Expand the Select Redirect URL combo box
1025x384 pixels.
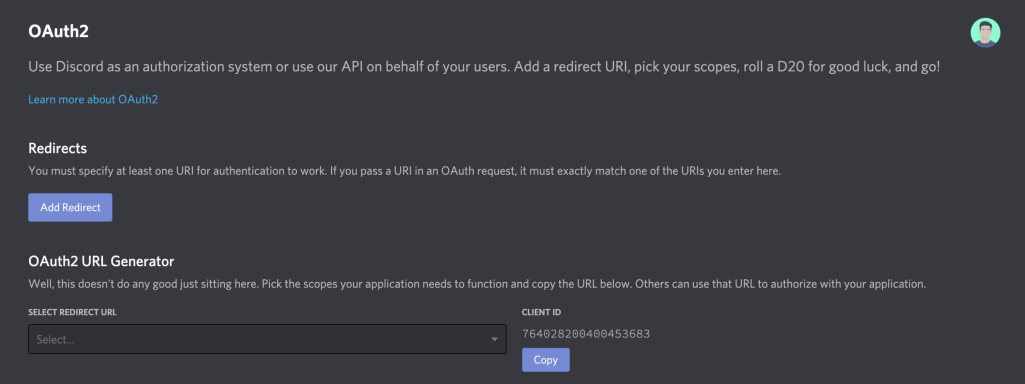[x=267, y=340]
